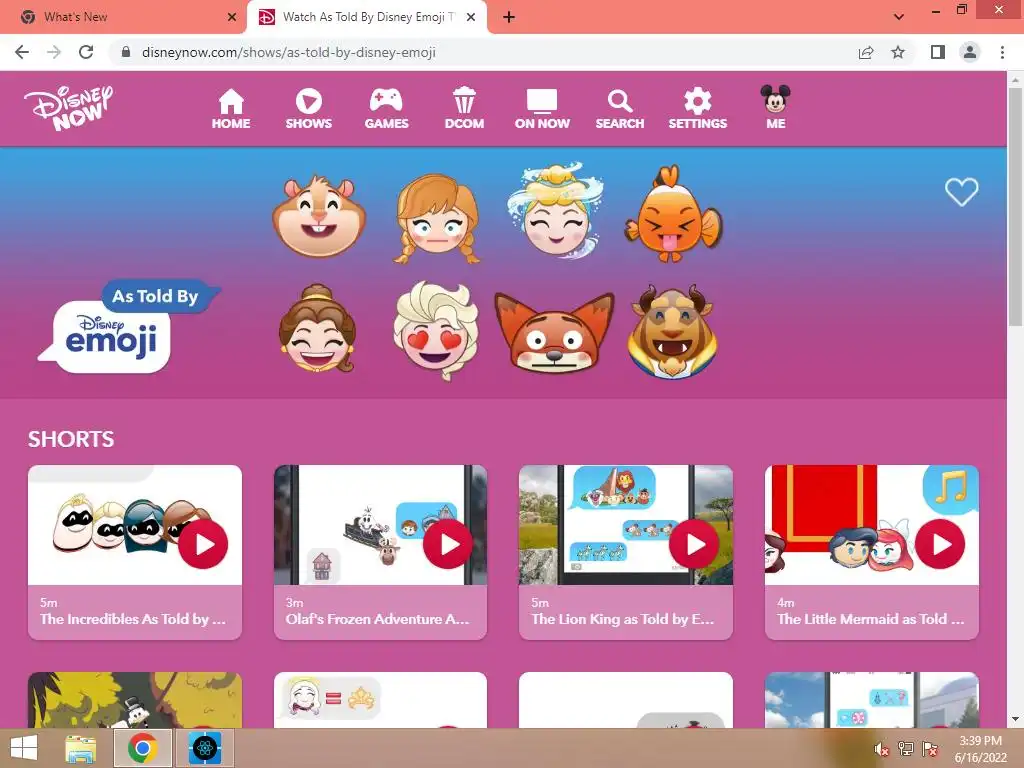This screenshot has height=768, width=1024.
Task: Open the ME Mickey profile
Action: point(775,107)
